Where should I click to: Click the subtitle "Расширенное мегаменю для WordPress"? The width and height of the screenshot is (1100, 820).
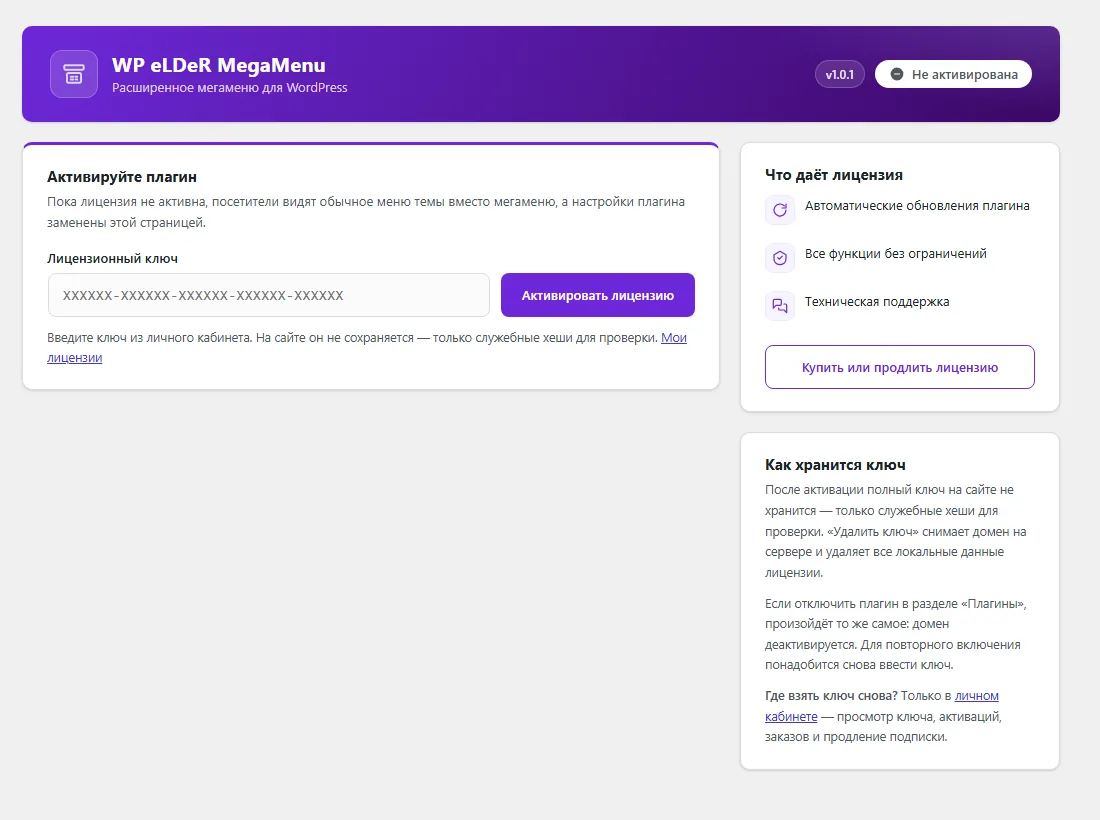tap(230, 88)
